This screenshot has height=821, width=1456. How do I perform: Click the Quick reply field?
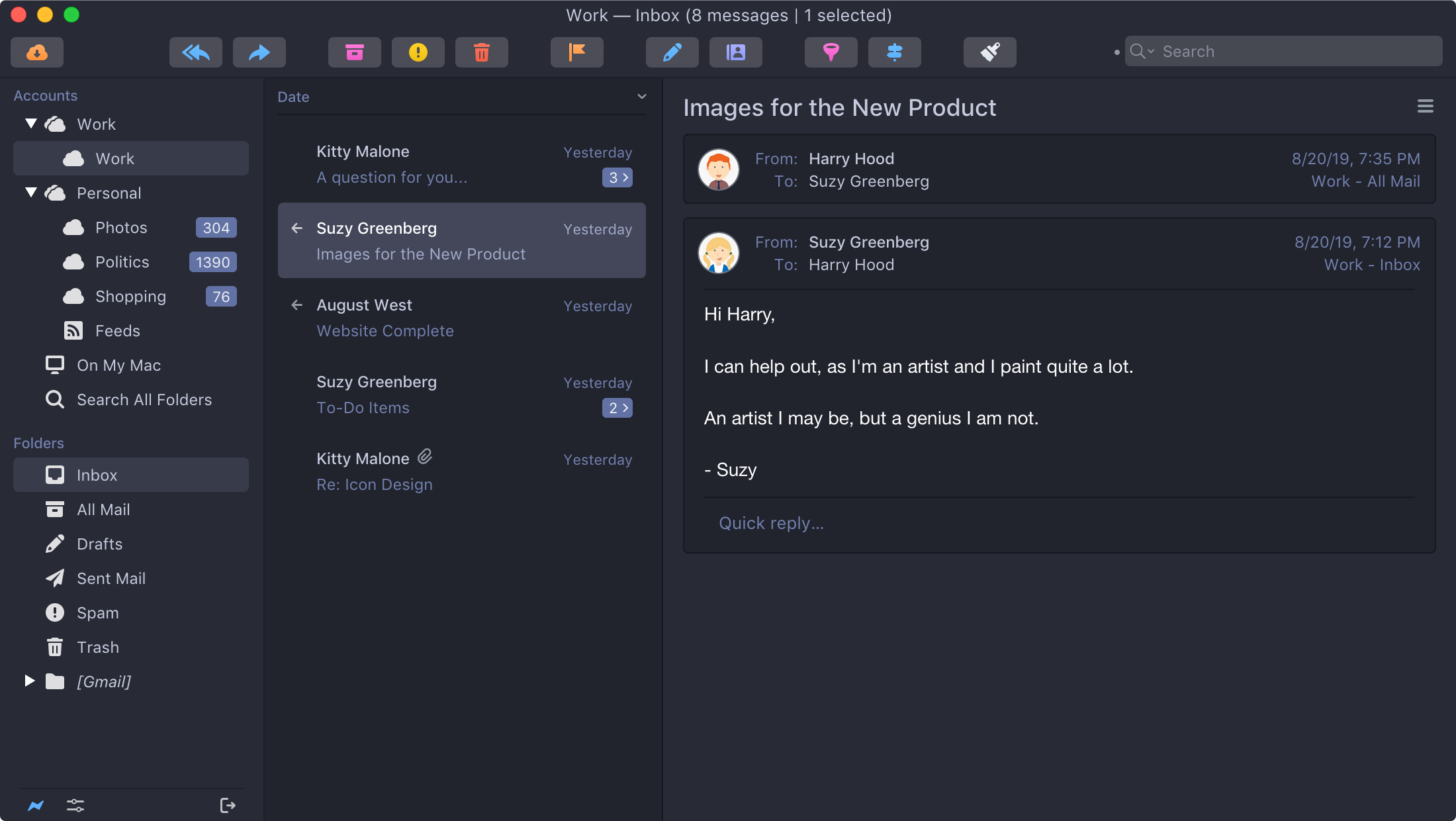click(771, 523)
